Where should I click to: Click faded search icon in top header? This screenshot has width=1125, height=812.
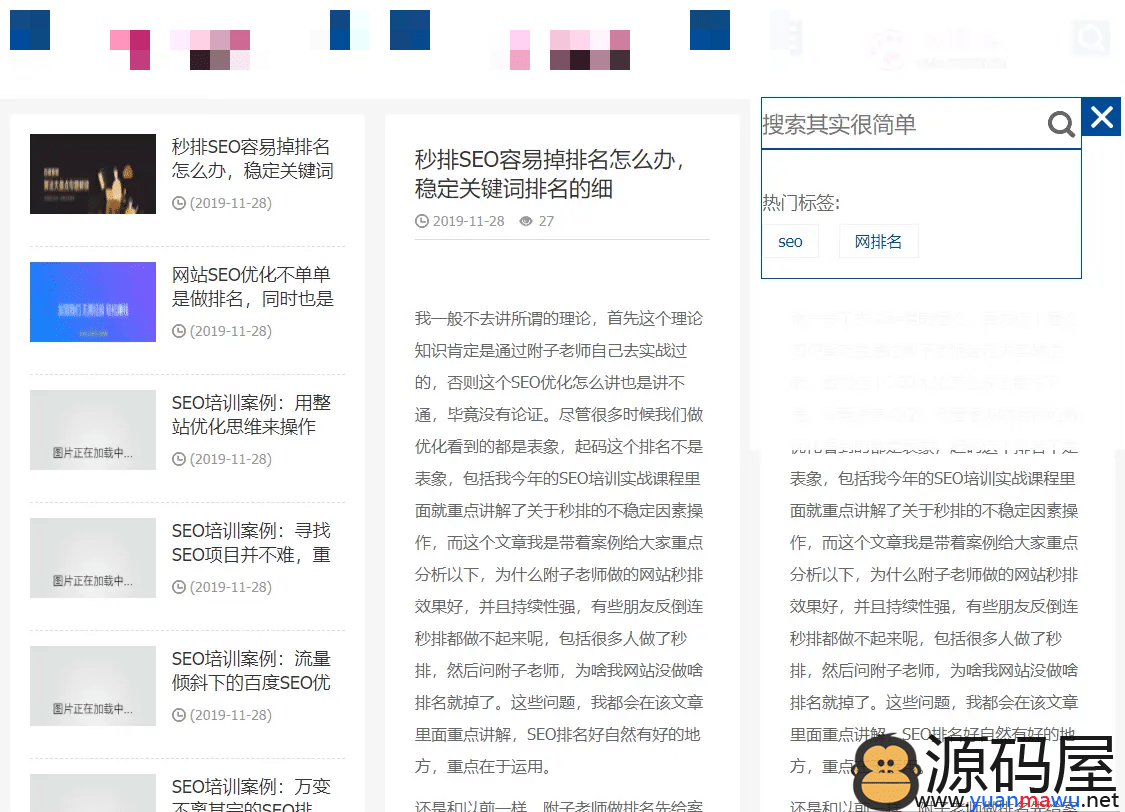[x=1091, y=37]
